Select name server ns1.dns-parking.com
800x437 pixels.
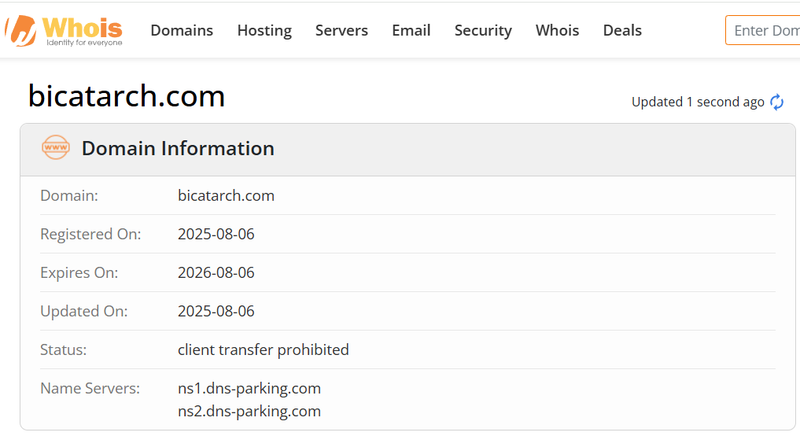[x=249, y=389]
